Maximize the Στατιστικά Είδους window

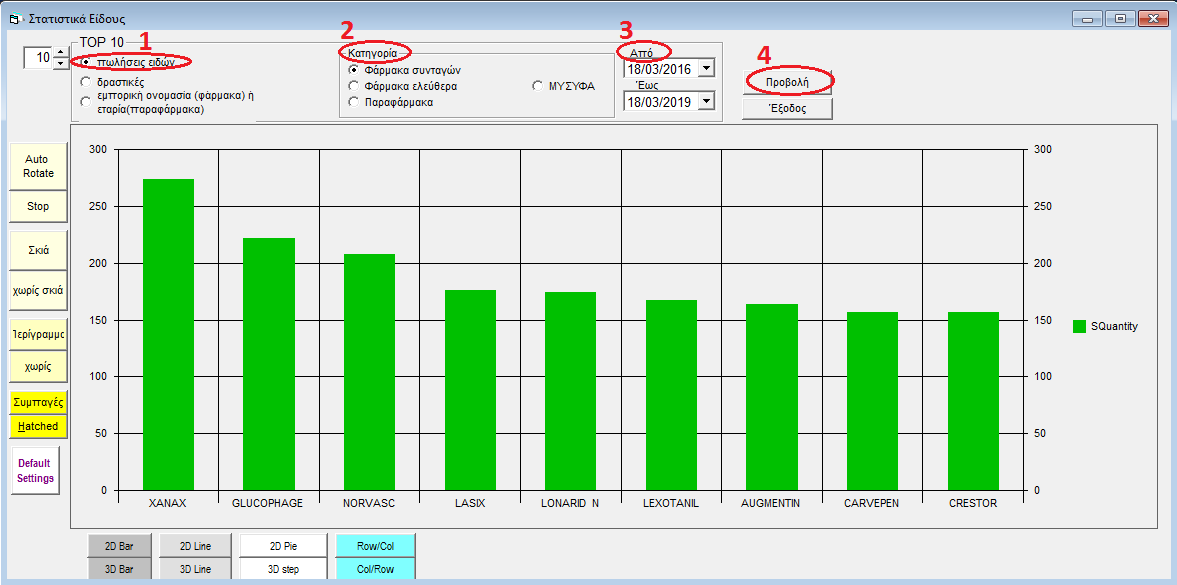click(1120, 18)
